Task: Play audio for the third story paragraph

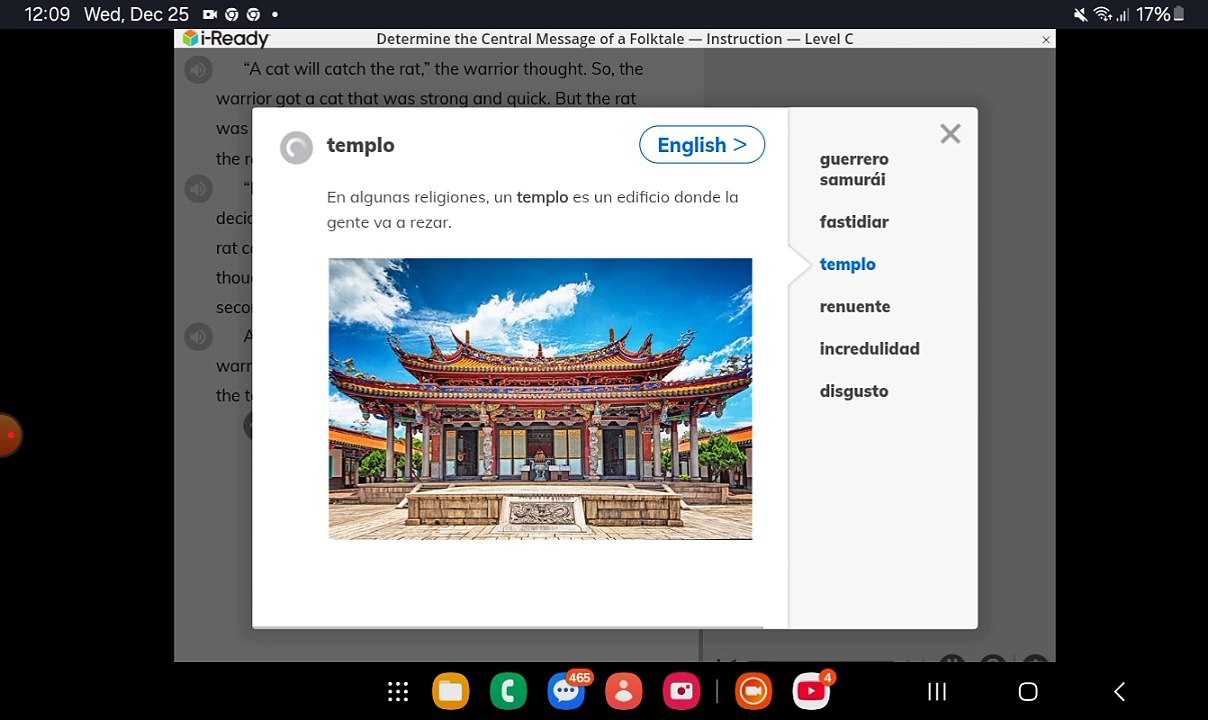Action: point(198,337)
